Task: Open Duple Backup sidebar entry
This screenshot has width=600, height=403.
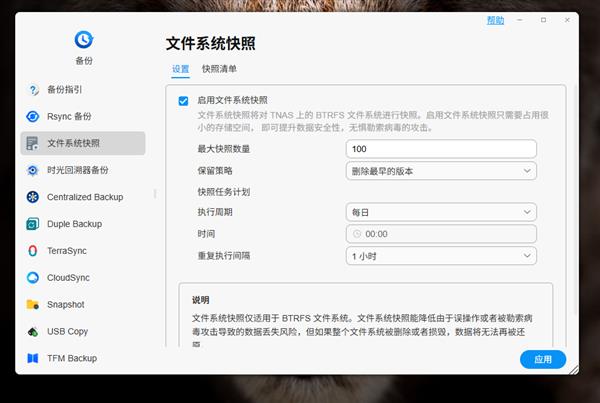Action: [x=83, y=224]
